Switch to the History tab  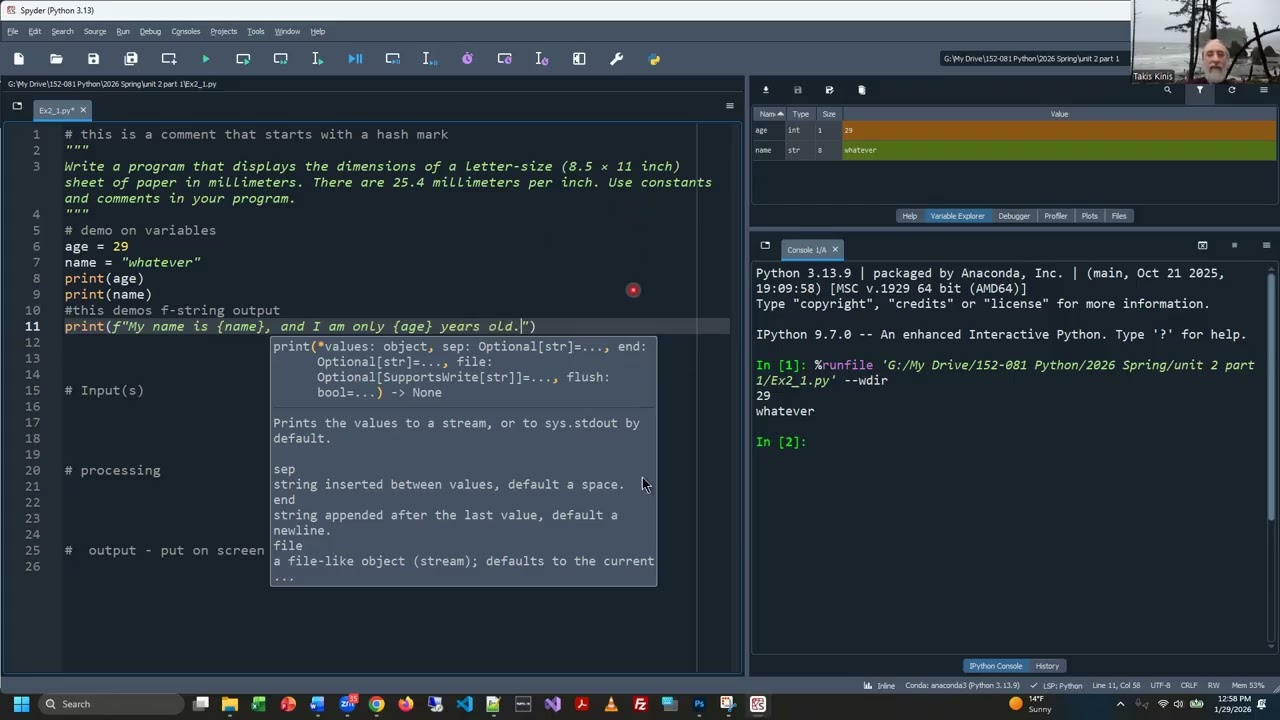click(1047, 666)
